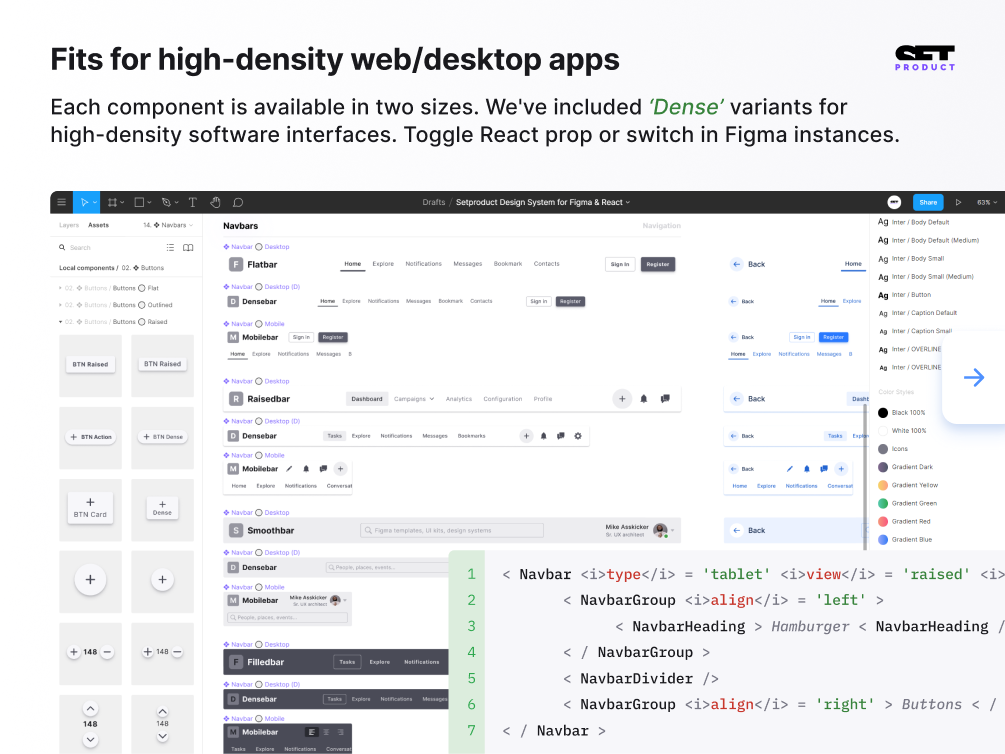Click Configuration link in Raisedbar
Image resolution: width=1005 pixels, height=754 pixels.
click(502, 399)
